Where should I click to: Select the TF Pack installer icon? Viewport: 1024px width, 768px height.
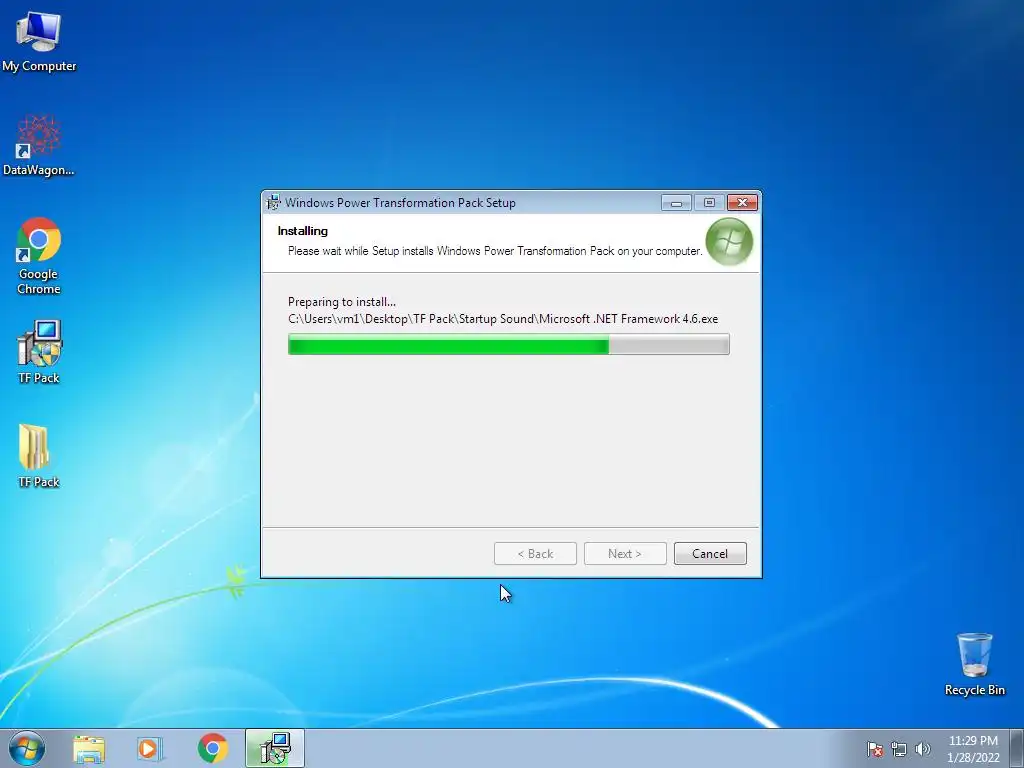pyautogui.click(x=39, y=351)
